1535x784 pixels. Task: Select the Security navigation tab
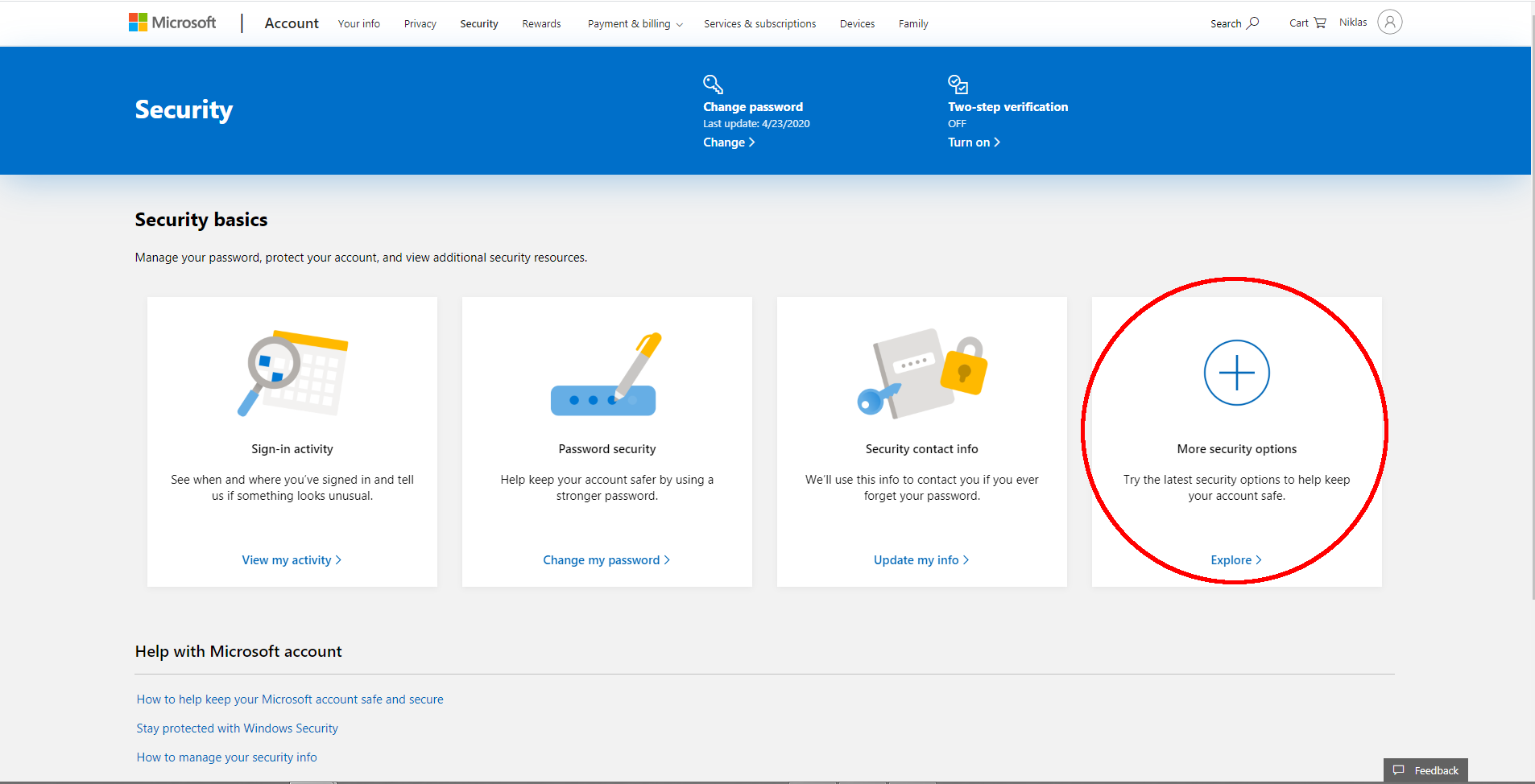tap(479, 23)
